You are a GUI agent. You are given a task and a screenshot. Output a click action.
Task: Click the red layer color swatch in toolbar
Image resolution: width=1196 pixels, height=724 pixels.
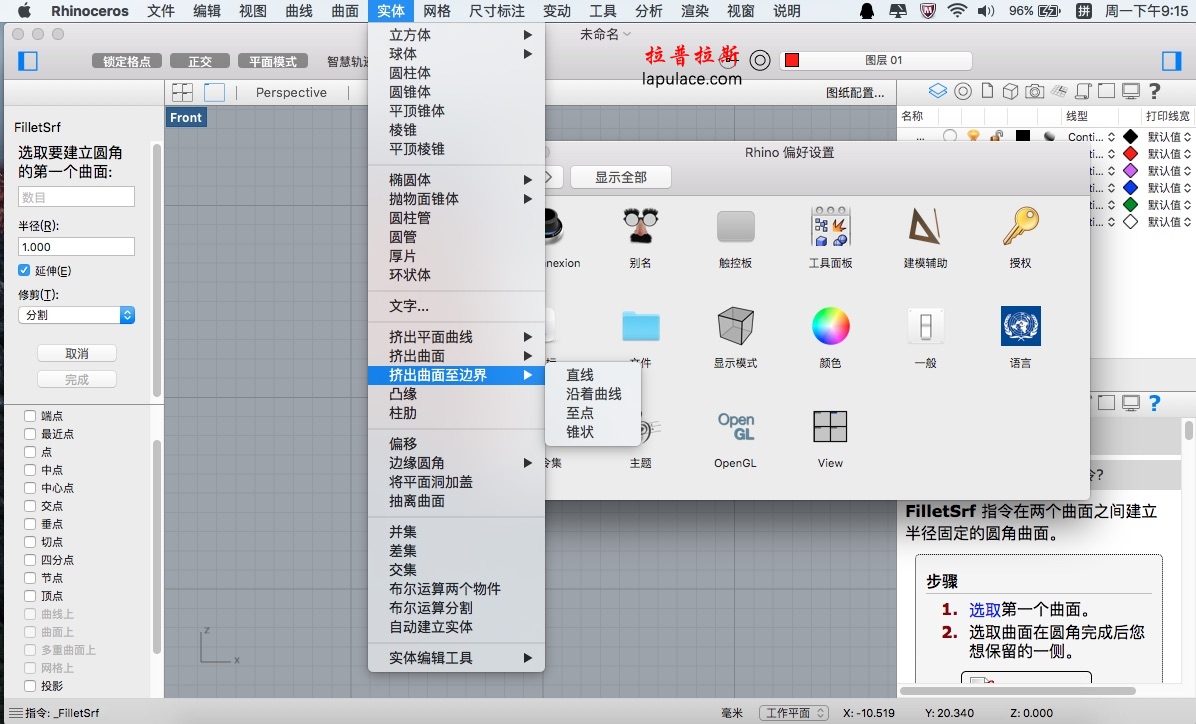792,60
